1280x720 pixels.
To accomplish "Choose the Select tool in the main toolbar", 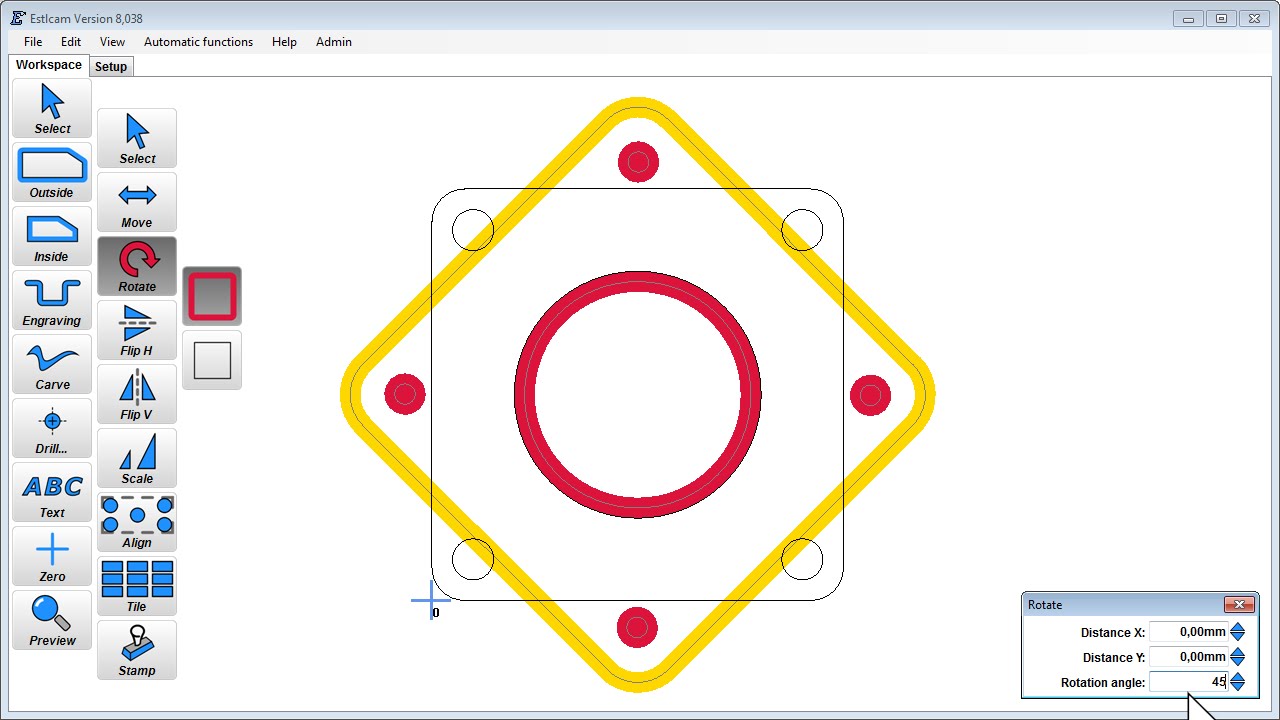I will click(52, 108).
